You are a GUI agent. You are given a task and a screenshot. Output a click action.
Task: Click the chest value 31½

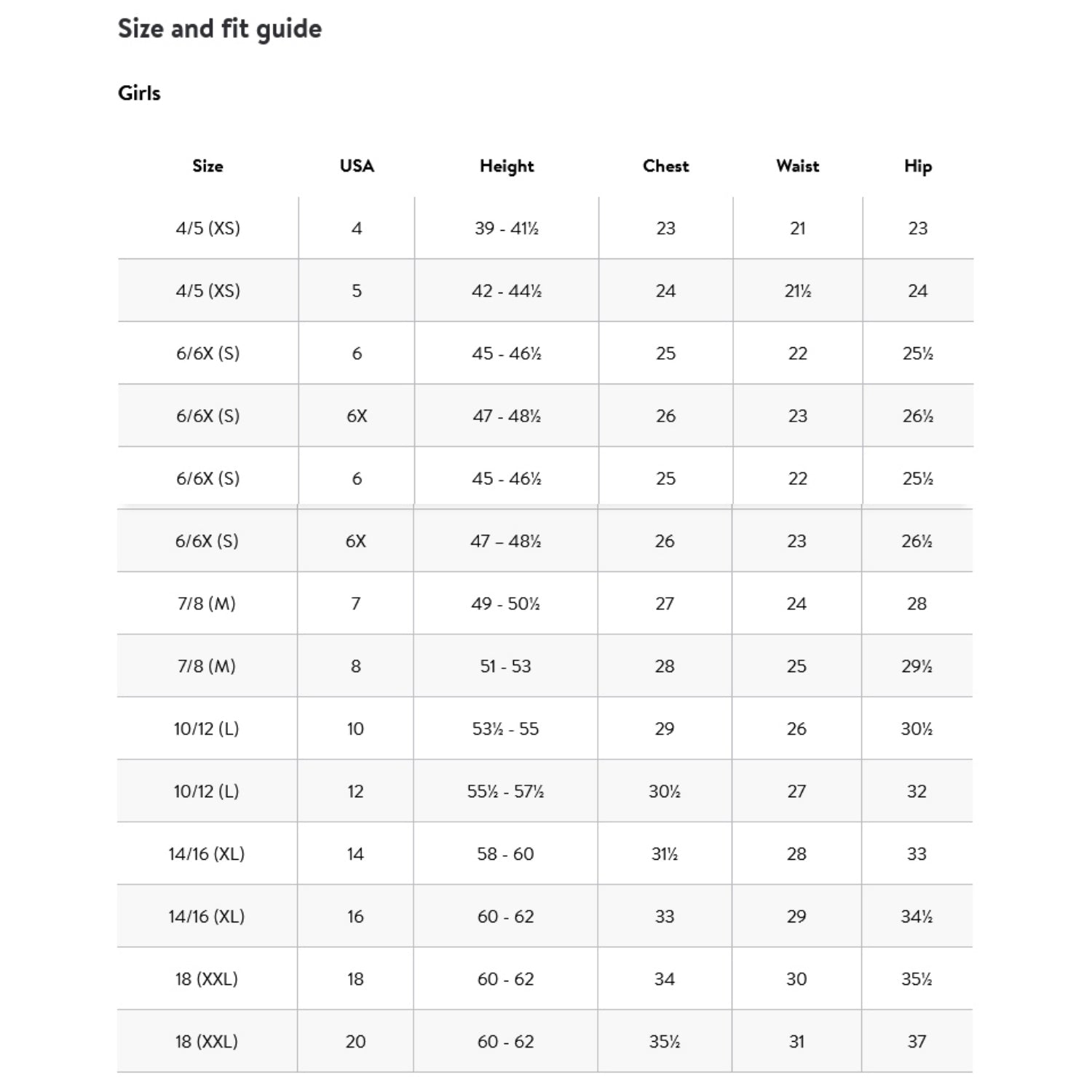(665, 854)
